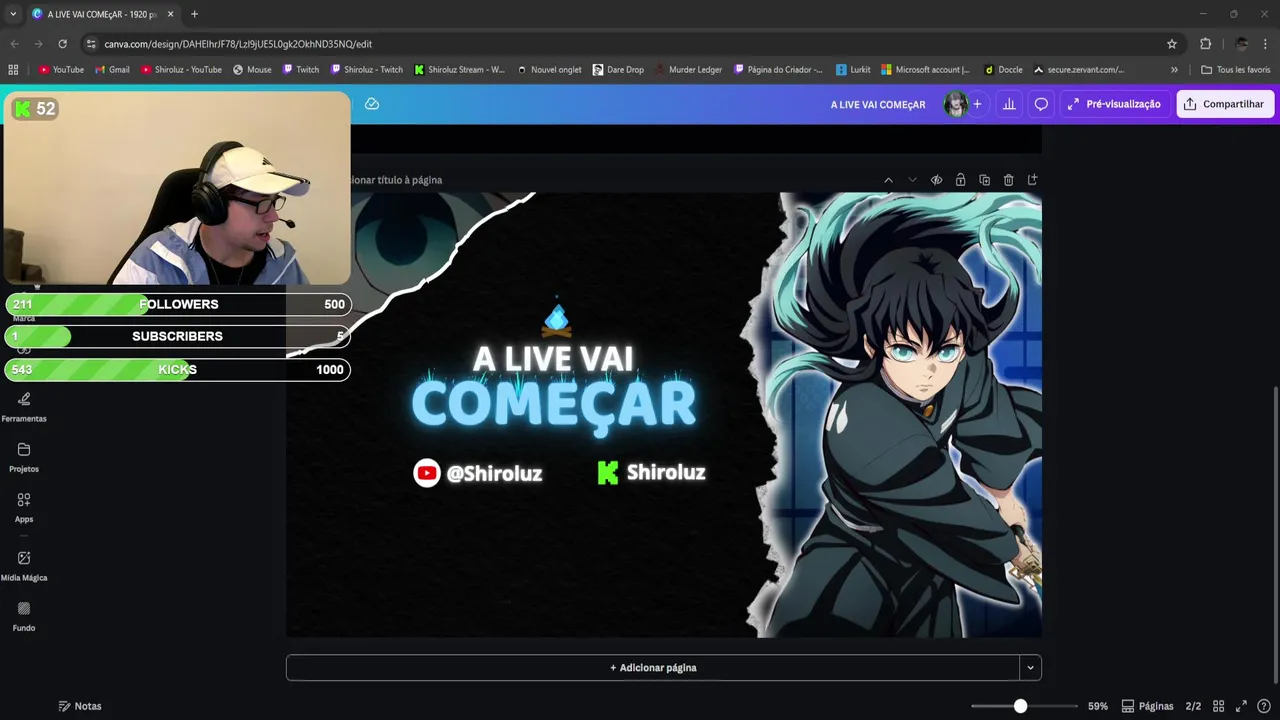Image resolution: width=1280 pixels, height=720 pixels.
Task: Delete the page with trash icon
Action: point(1008,180)
